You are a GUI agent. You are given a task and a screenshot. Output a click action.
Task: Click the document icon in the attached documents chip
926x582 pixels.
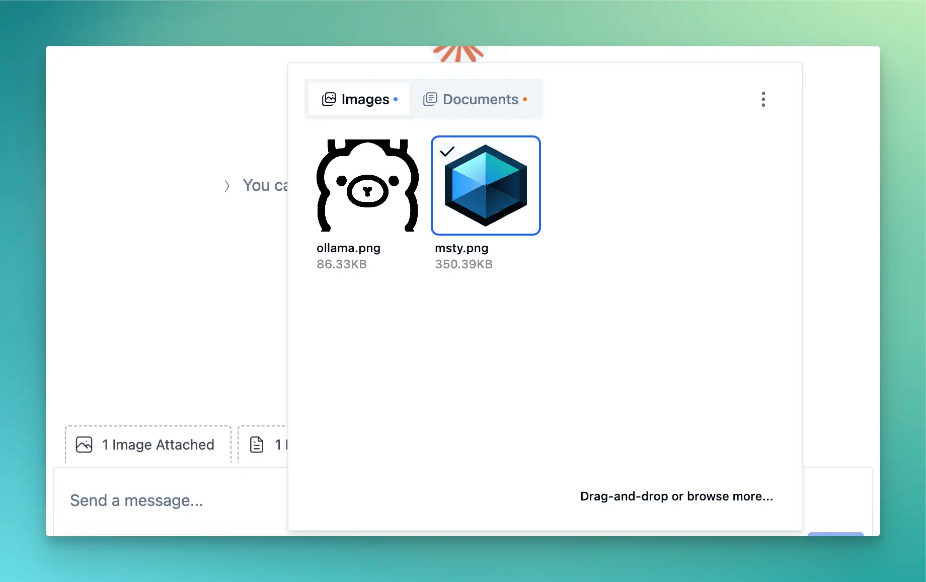pyautogui.click(x=257, y=445)
